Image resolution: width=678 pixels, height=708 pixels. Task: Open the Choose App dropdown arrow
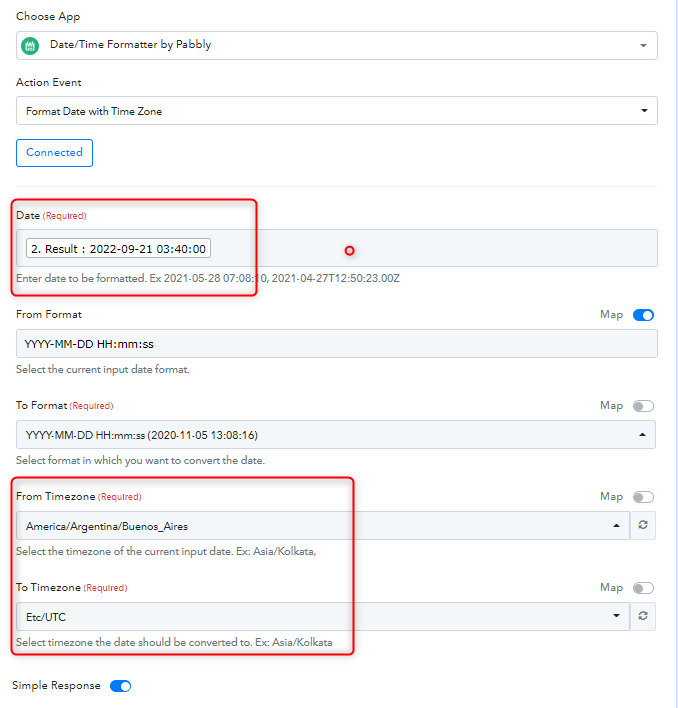(x=643, y=46)
